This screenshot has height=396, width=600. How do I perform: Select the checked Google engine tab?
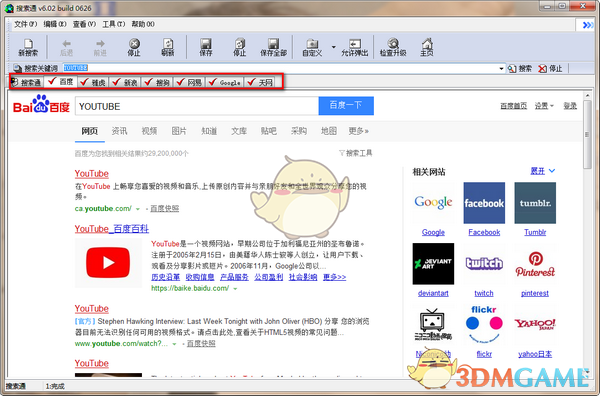point(225,82)
